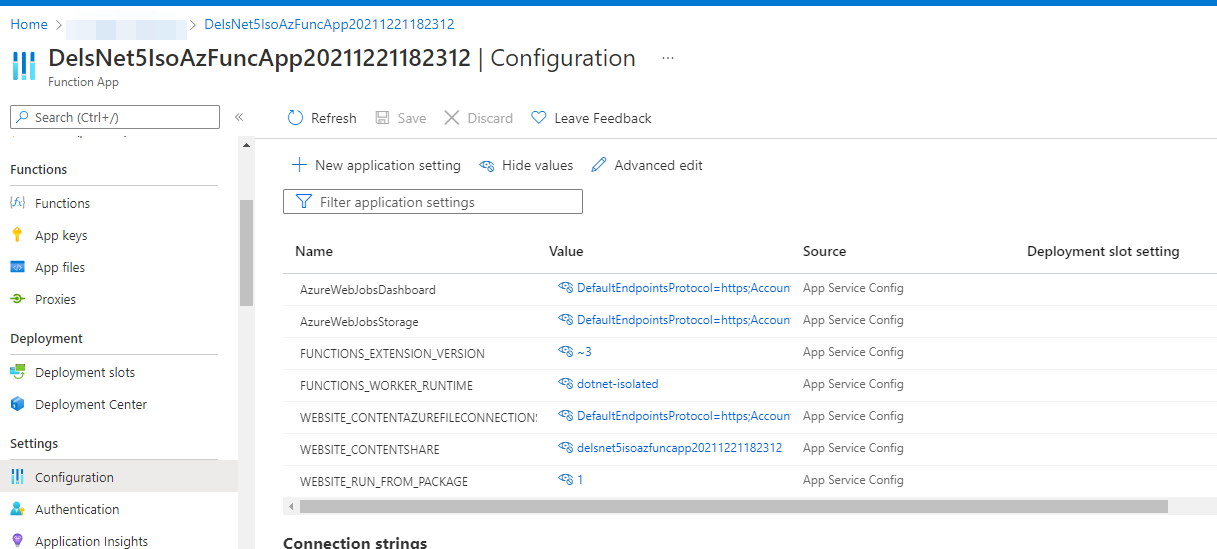
Task: Click the Search (Ctrl+/) field
Action: click(115, 117)
